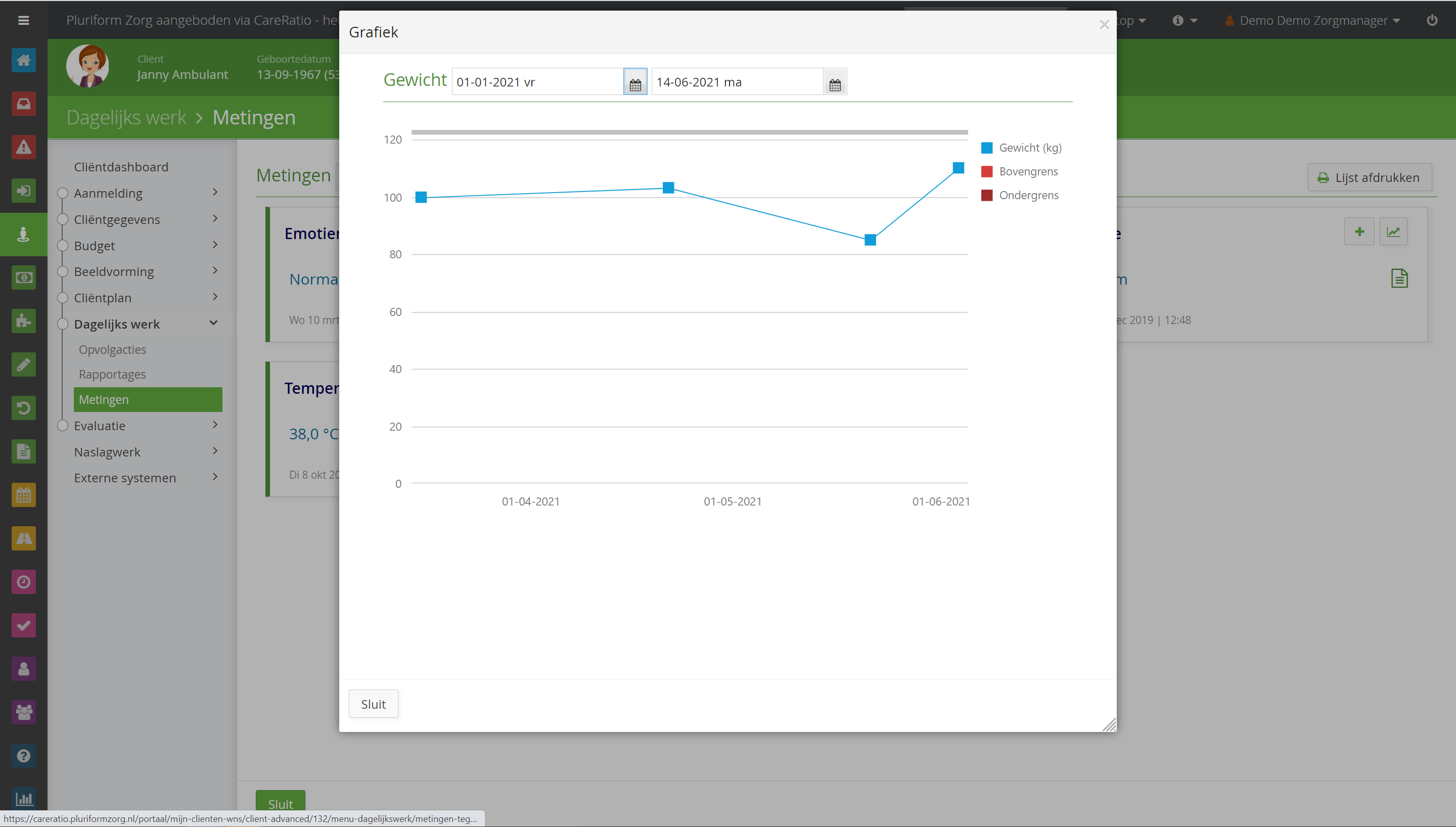Open end date calendar picker
Viewport: 1456px width, 827px height.
point(835,82)
